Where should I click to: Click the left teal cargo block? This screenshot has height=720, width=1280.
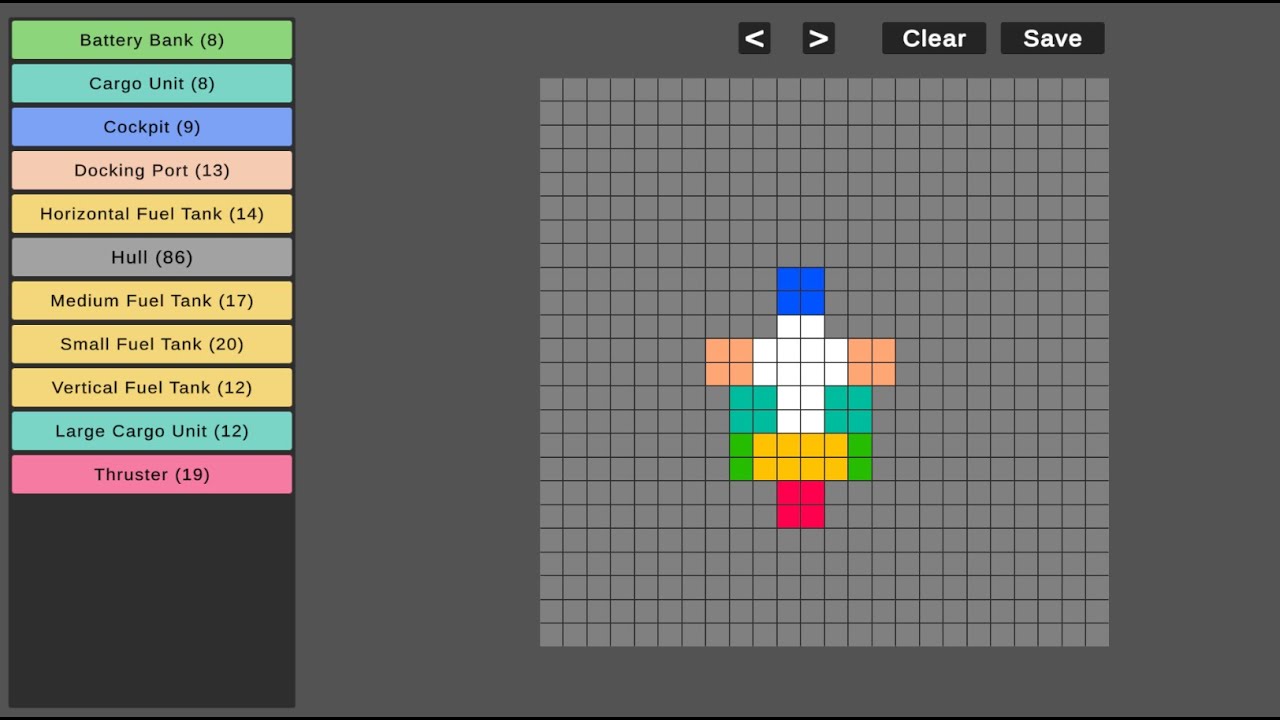[x=753, y=409]
